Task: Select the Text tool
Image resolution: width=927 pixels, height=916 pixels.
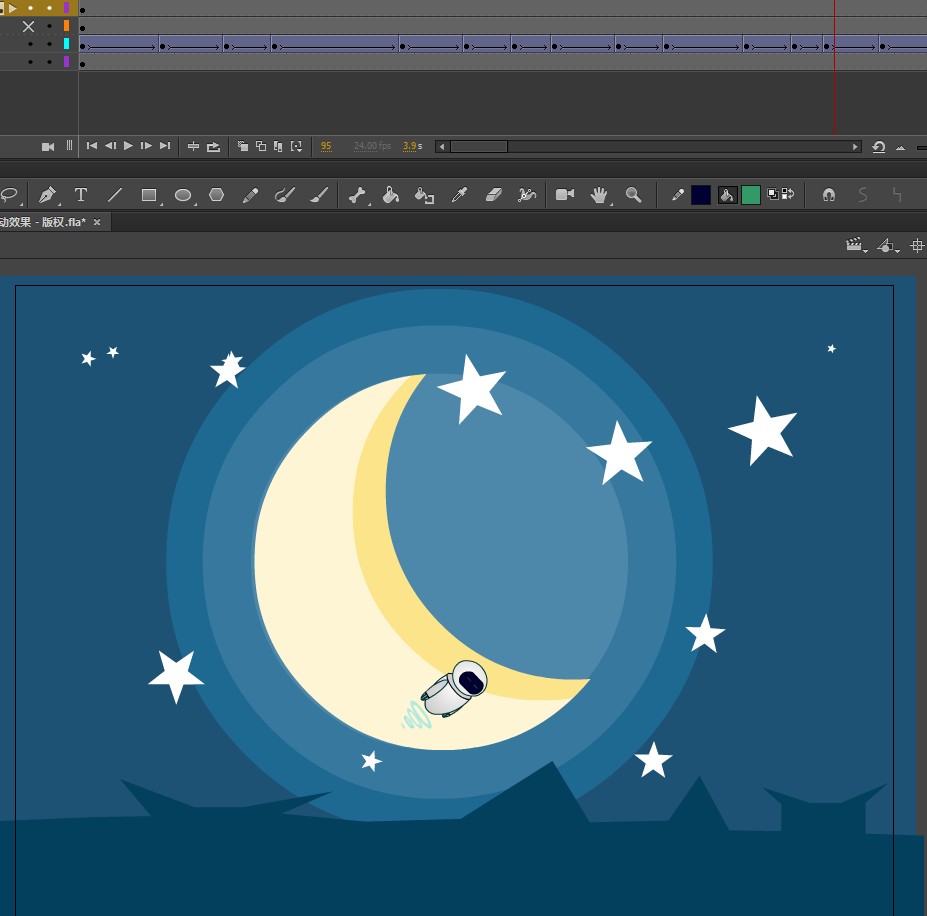Action: pos(81,195)
